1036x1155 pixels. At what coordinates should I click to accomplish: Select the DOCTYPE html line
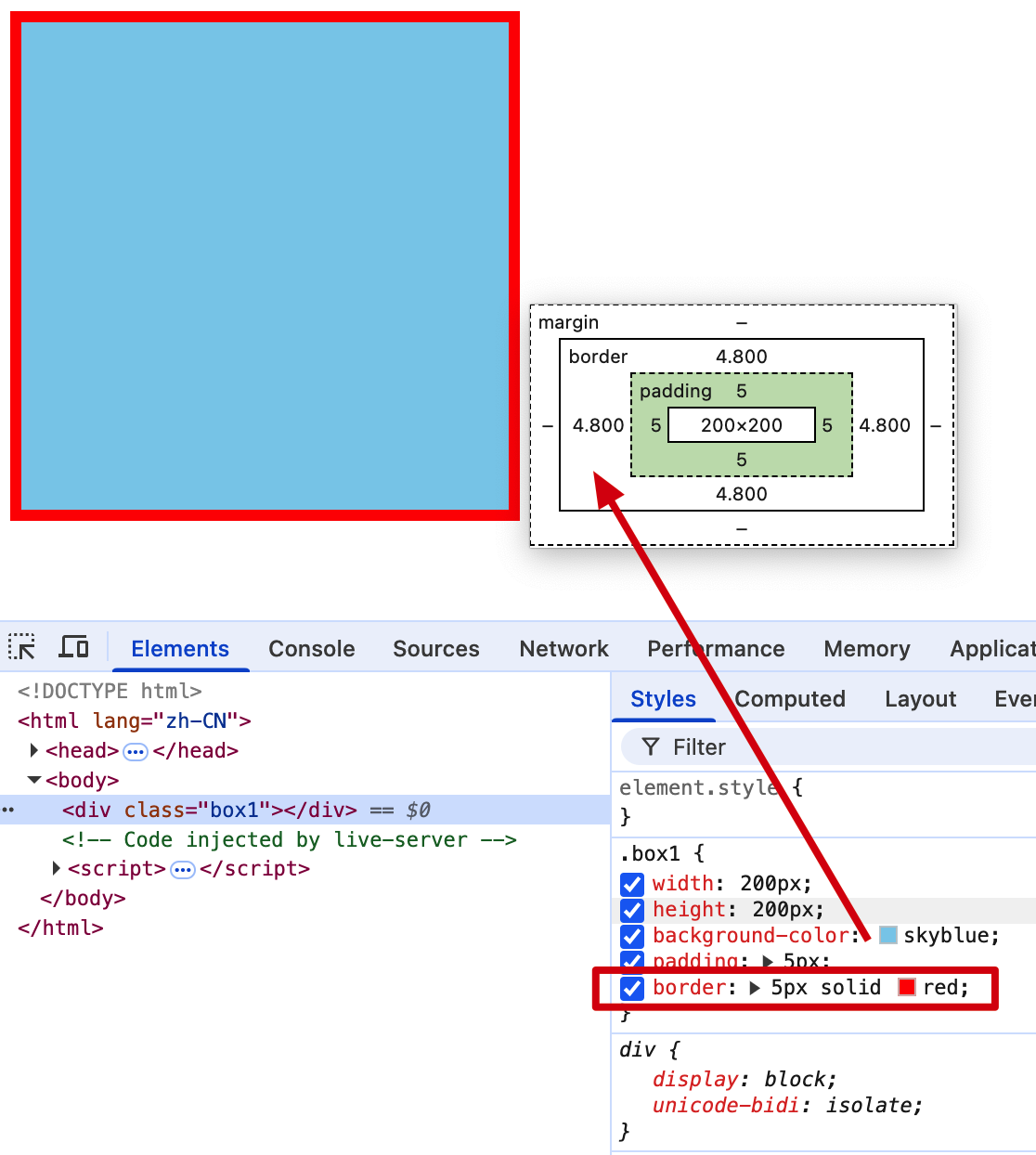pos(110,691)
